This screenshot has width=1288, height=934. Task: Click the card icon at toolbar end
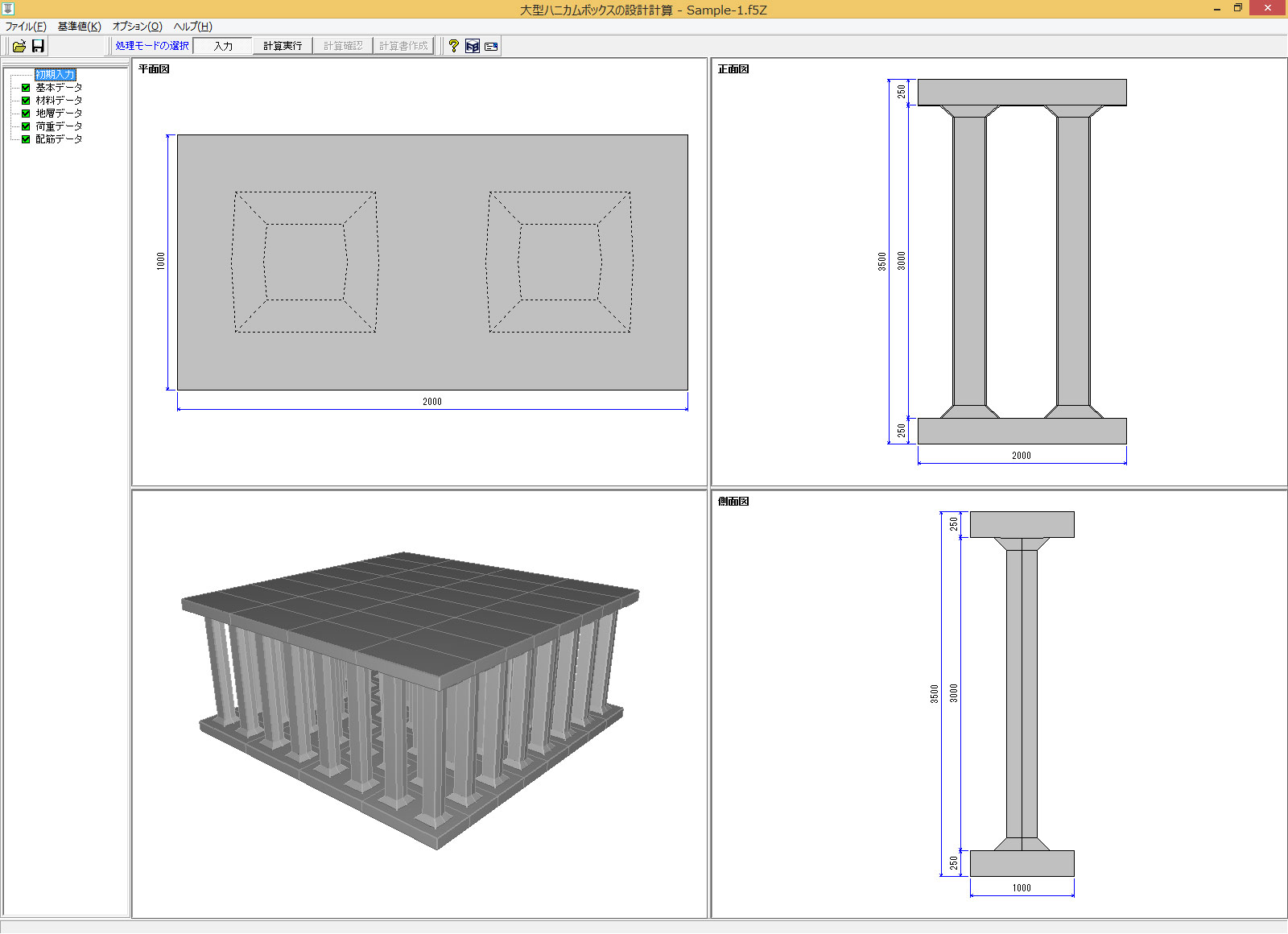491,46
